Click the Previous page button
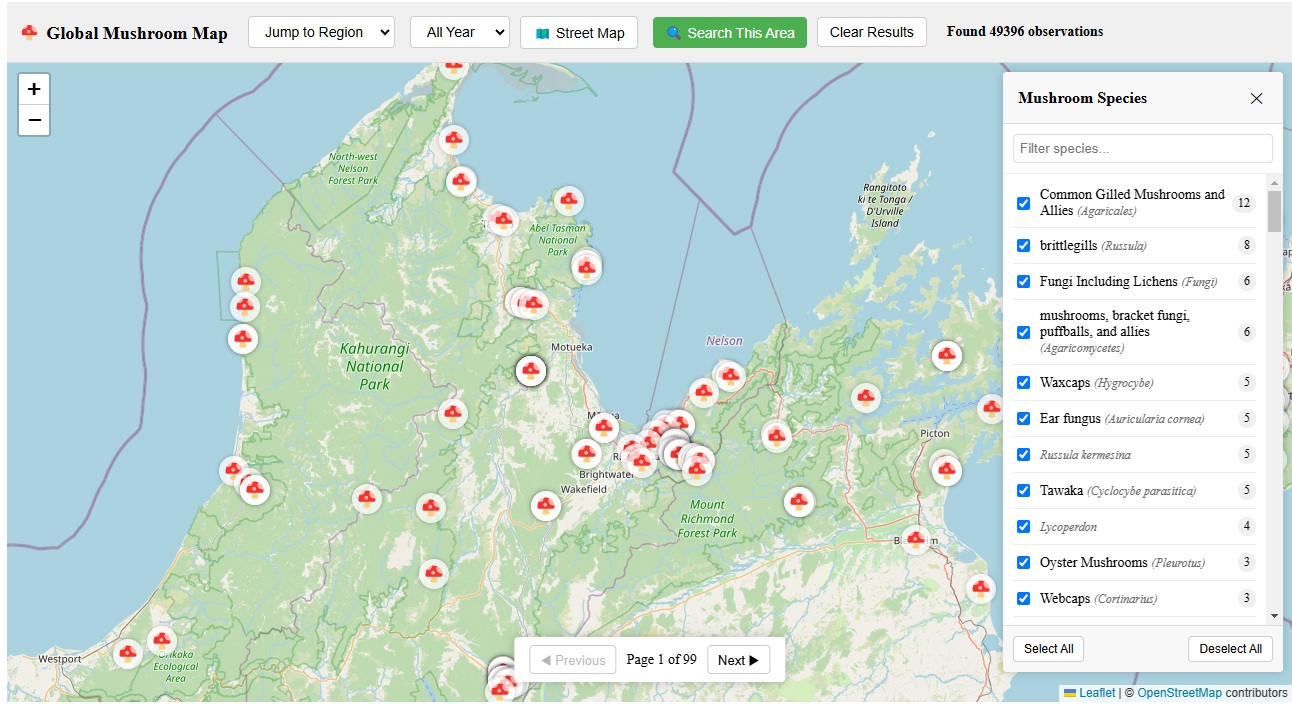 coord(572,660)
